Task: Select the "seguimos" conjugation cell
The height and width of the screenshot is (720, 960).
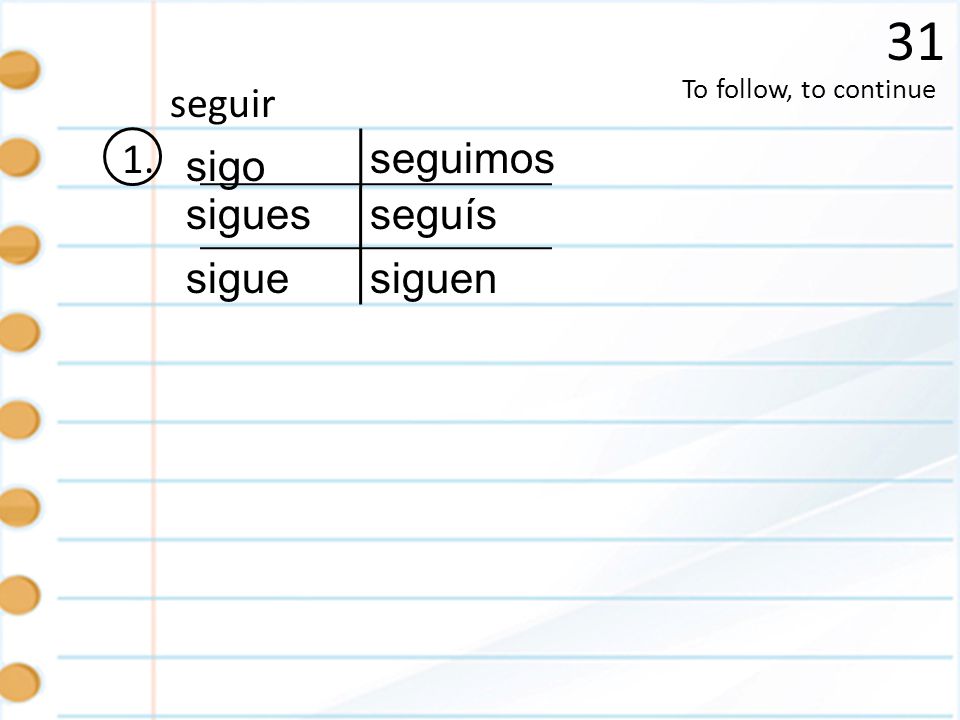Action: point(462,160)
